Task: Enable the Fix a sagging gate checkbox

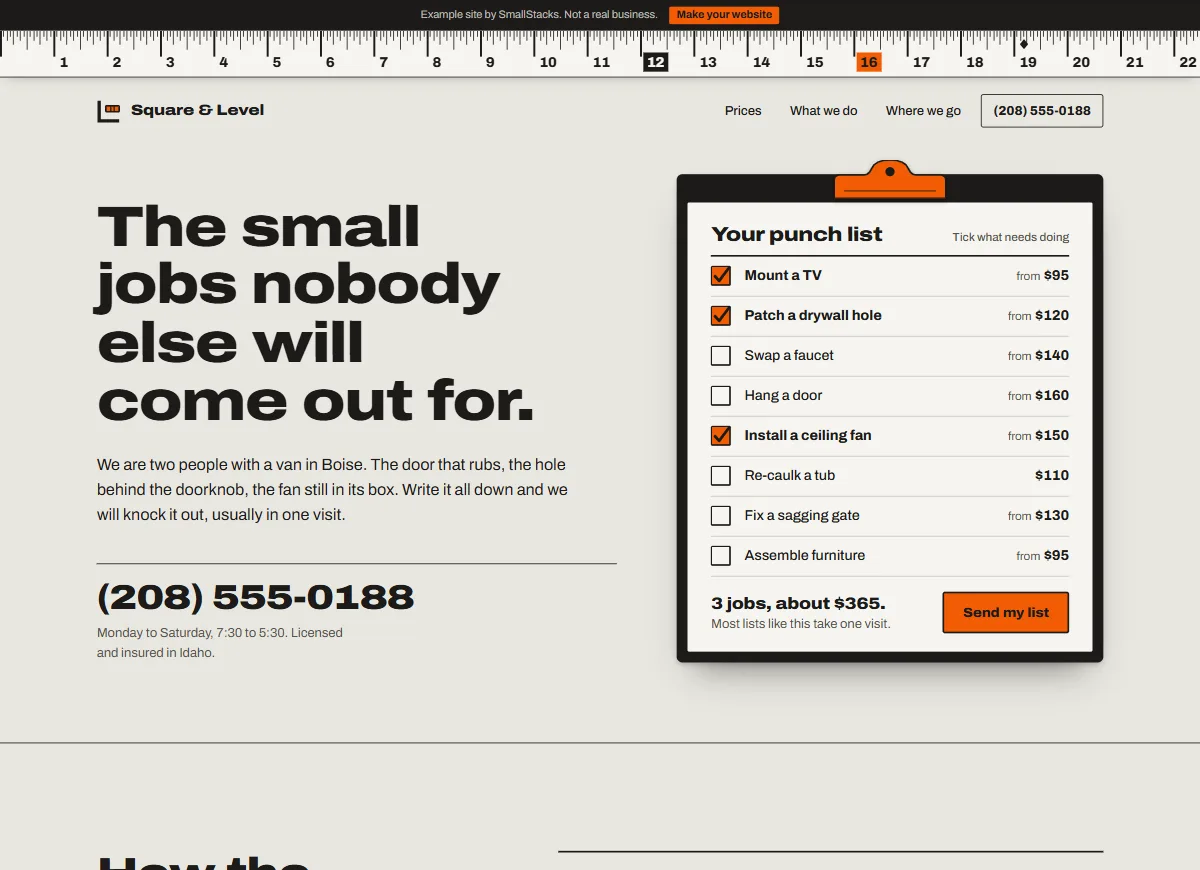Action: click(721, 516)
